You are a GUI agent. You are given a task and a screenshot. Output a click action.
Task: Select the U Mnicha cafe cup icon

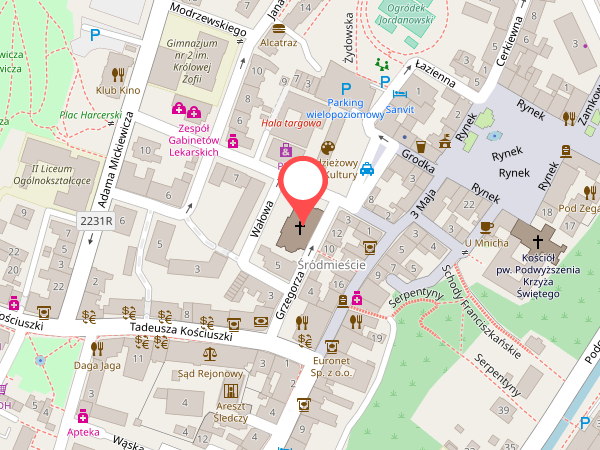[x=486, y=227]
